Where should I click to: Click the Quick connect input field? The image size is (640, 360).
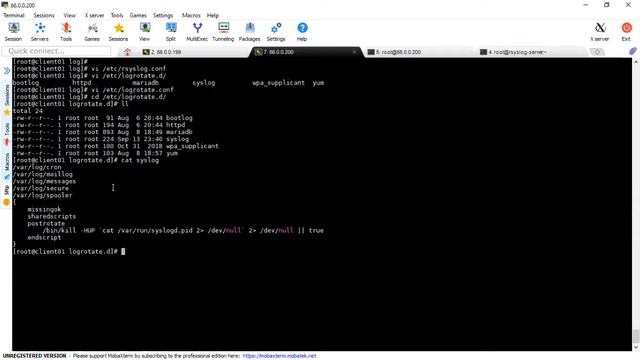(x=56, y=51)
